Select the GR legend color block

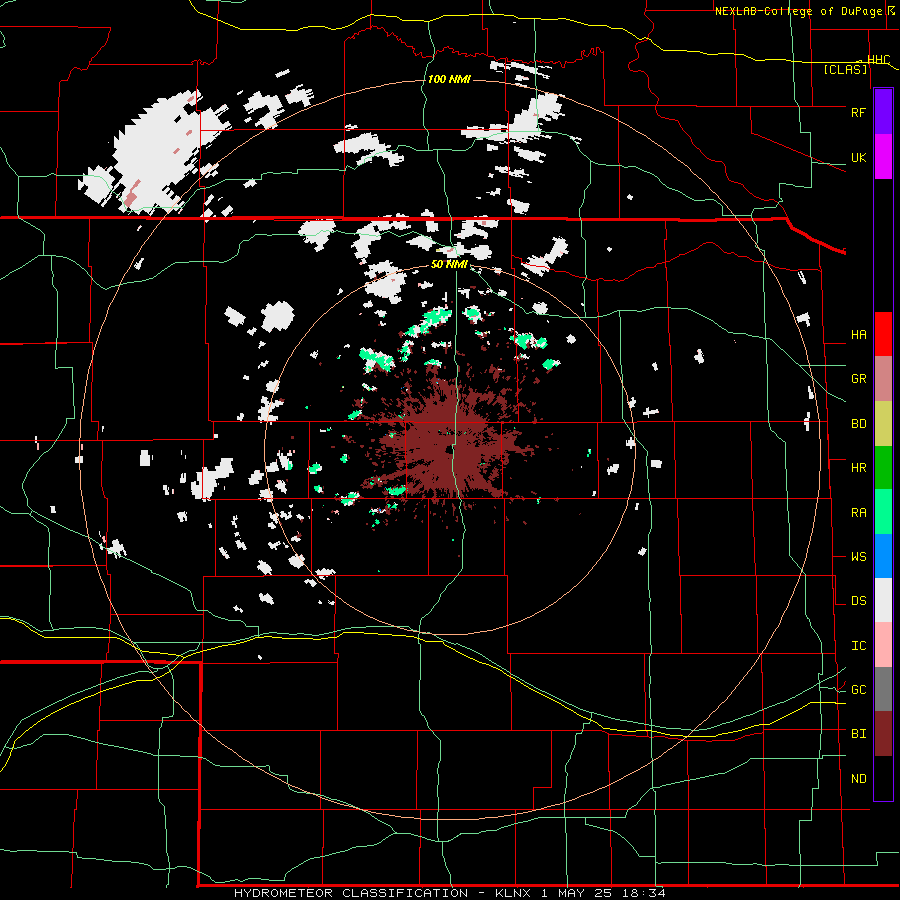pos(883,379)
